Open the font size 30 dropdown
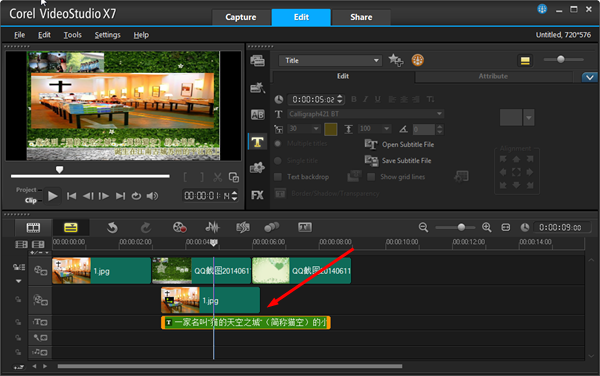600x376 pixels. point(316,129)
